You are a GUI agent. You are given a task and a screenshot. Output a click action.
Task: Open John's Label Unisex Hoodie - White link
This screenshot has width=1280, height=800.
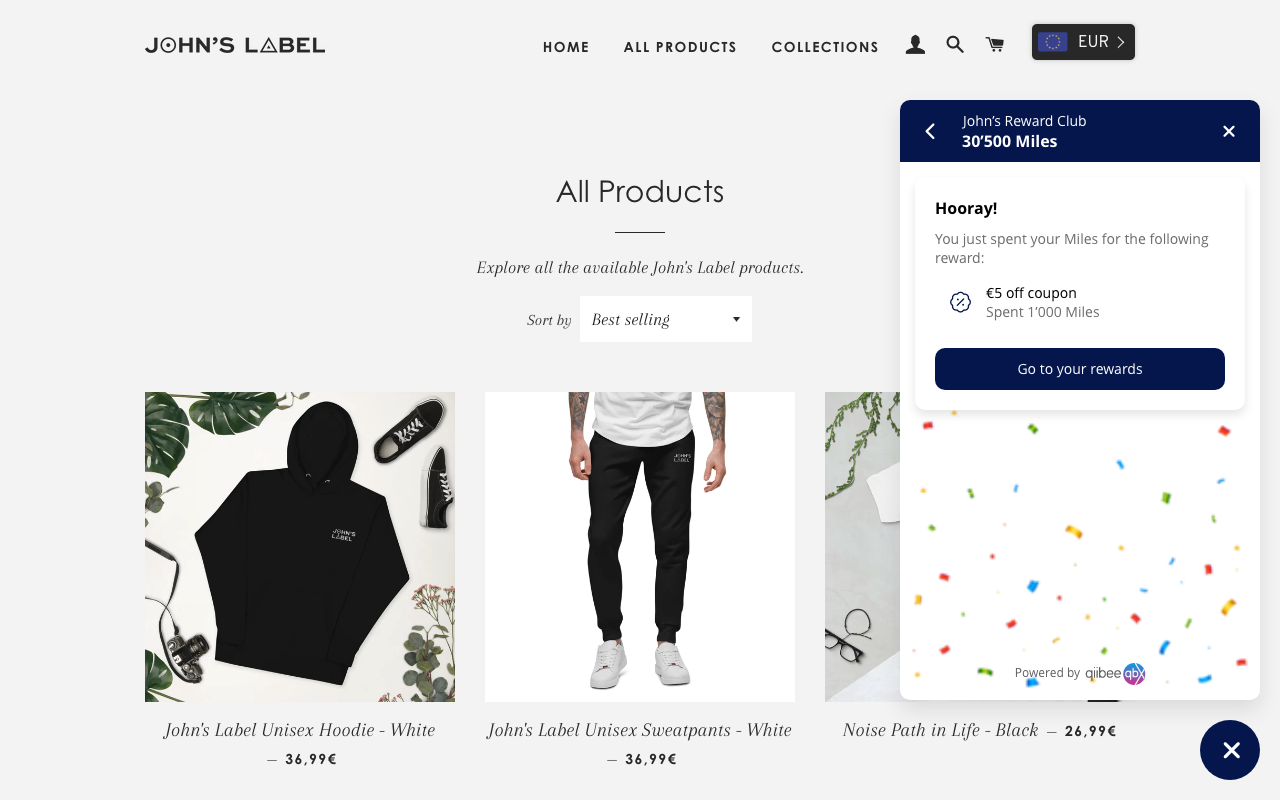(x=300, y=730)
